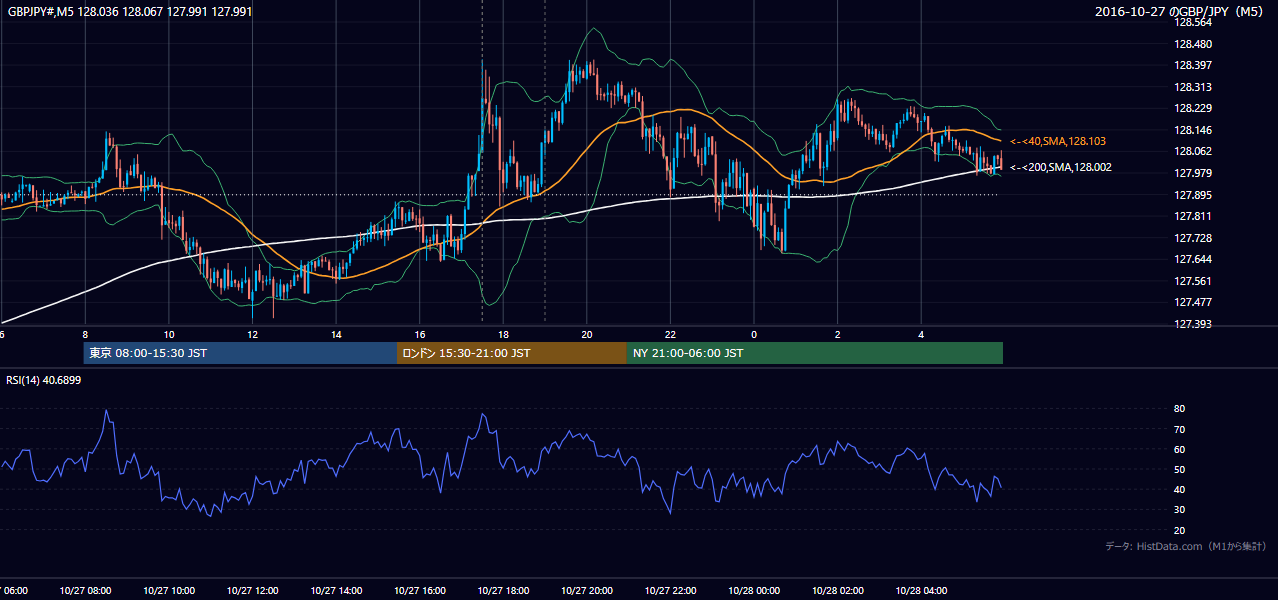The image size is (1278, 600).
Task: Click the RSI scale 40 level
Action: [1179, 490]
